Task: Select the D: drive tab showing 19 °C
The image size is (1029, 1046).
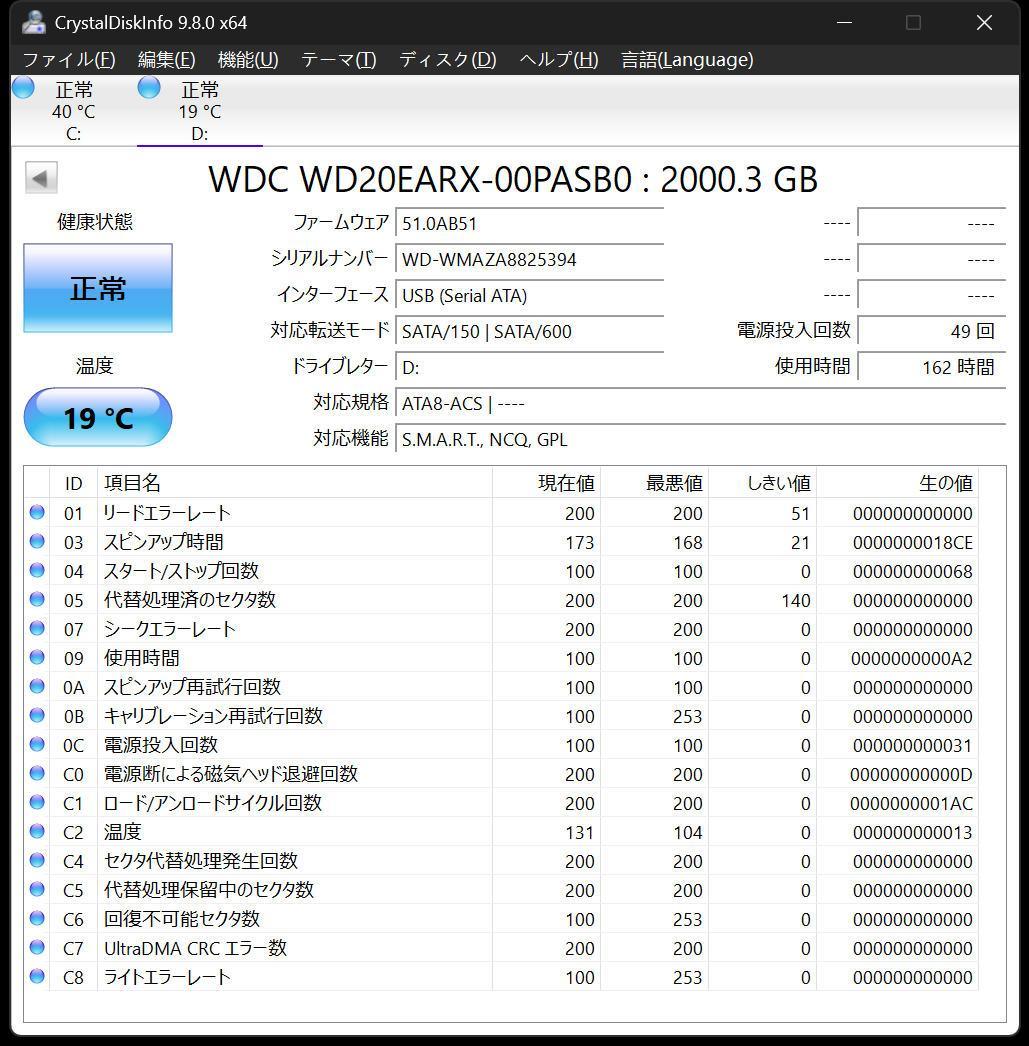Action: click(199, 111)
